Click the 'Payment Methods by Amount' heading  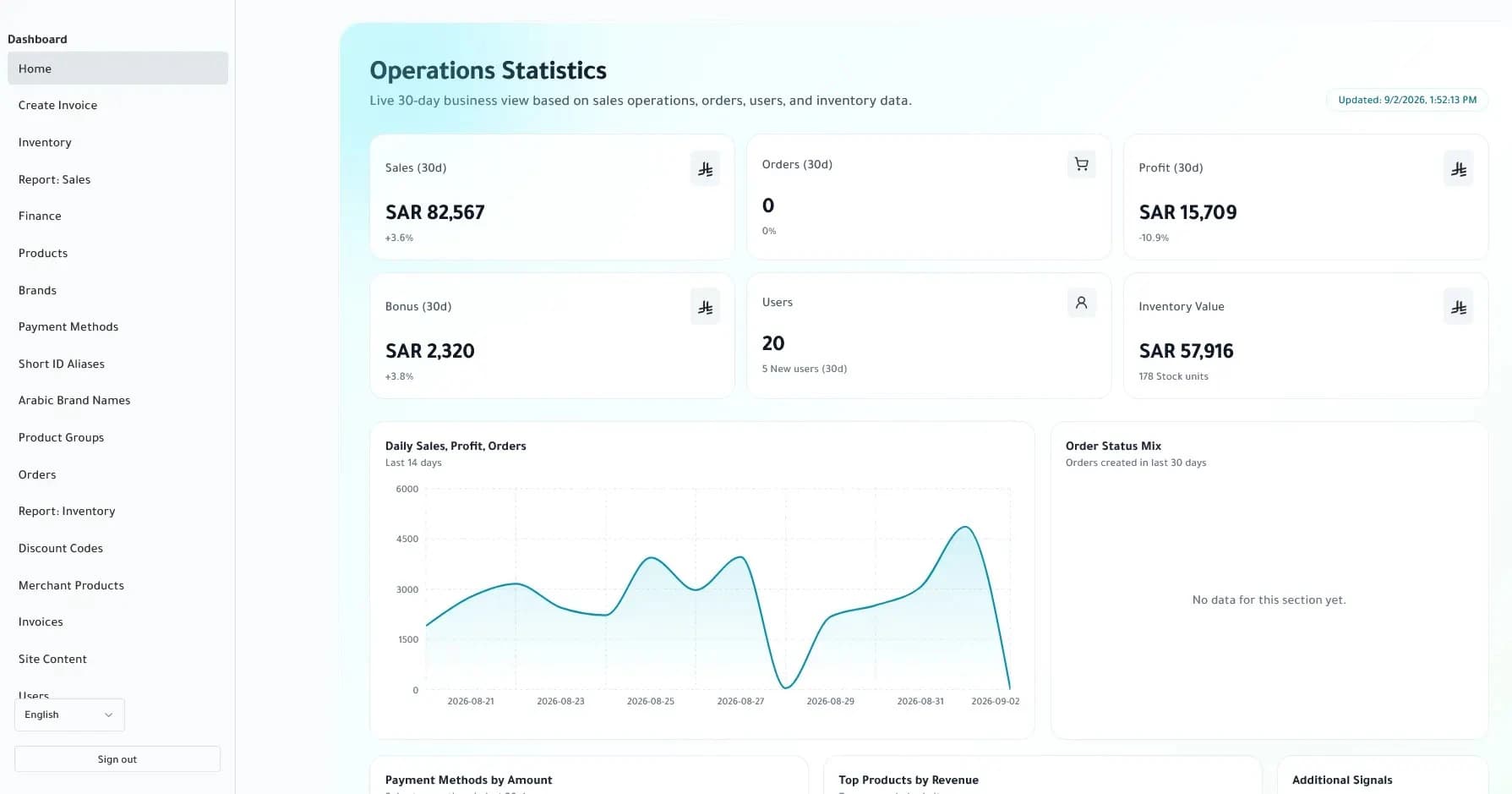point(469,780)
